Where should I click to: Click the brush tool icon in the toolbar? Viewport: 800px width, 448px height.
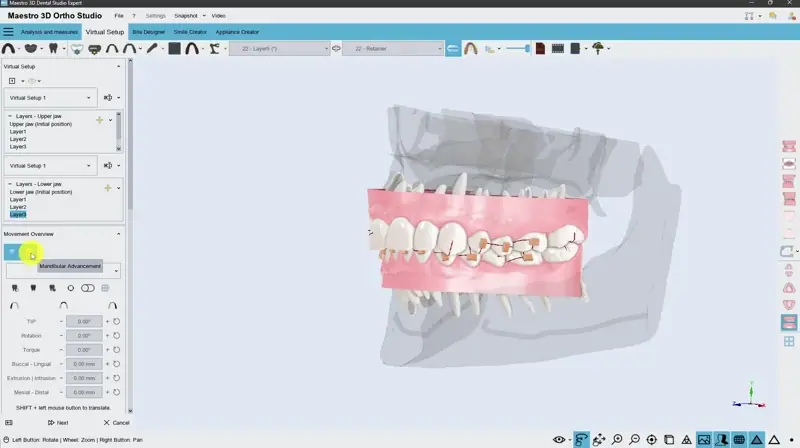[x=152, y=48]
